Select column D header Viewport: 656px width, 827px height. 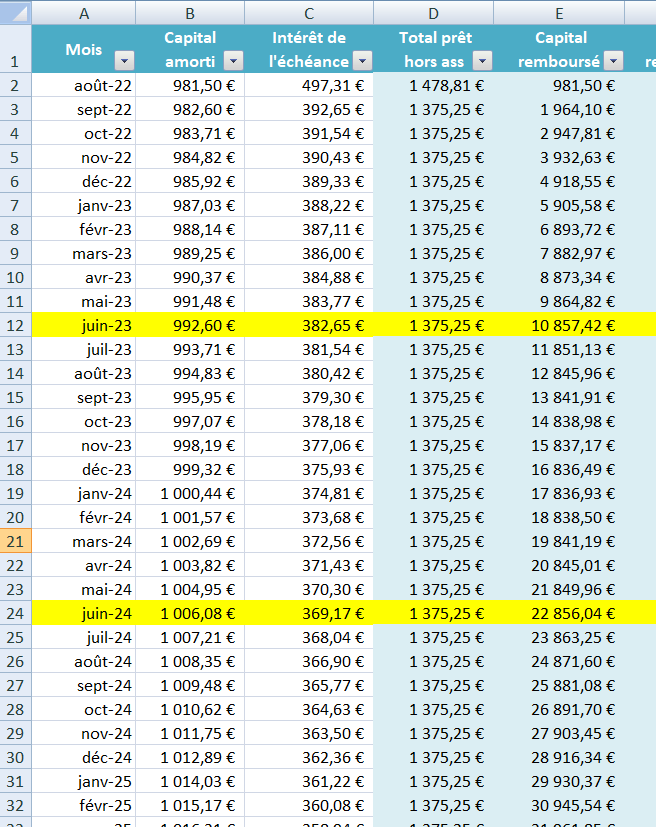click(x=433, y=13)
